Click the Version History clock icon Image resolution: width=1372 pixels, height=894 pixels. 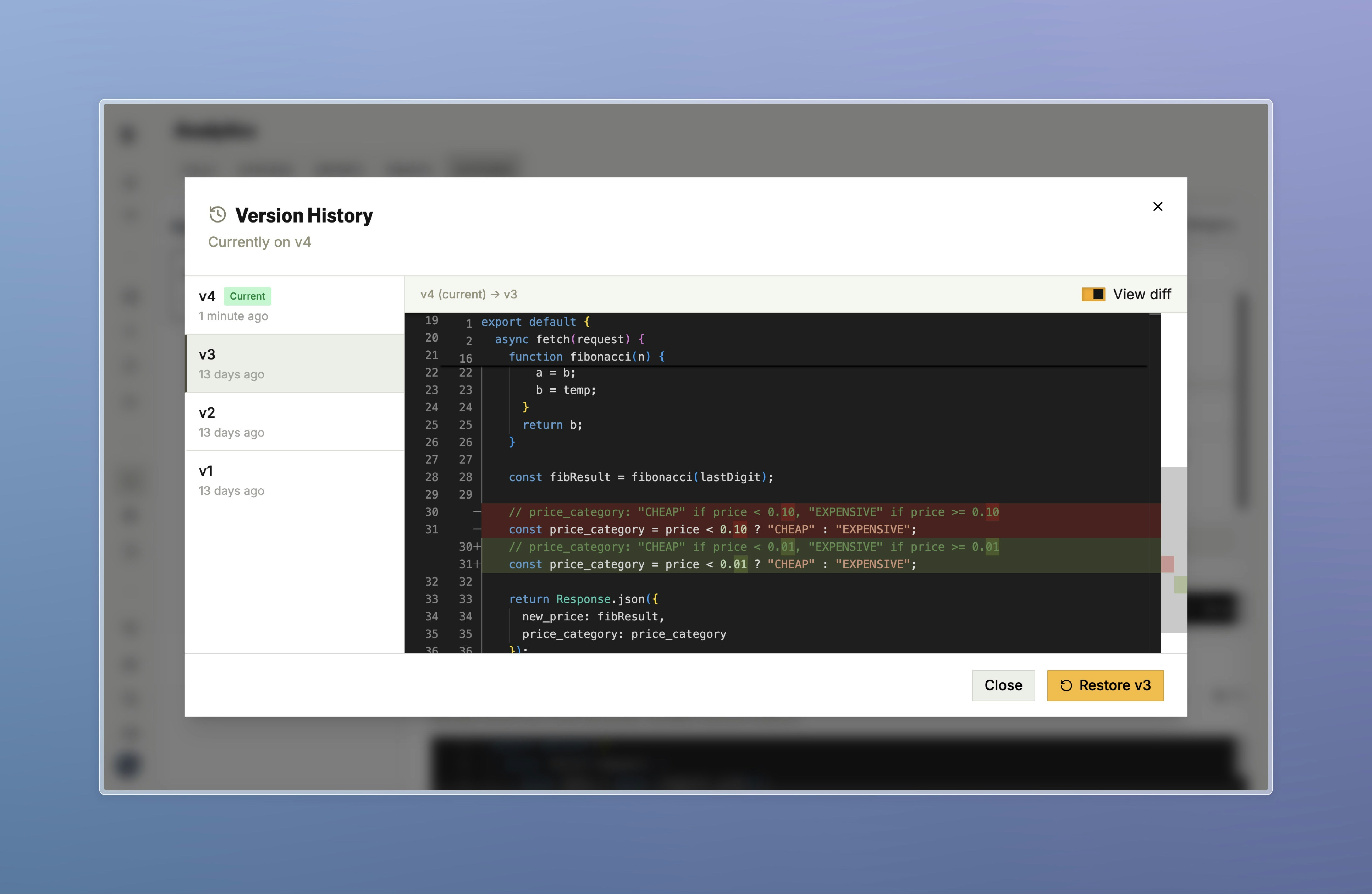coord(217,214)
